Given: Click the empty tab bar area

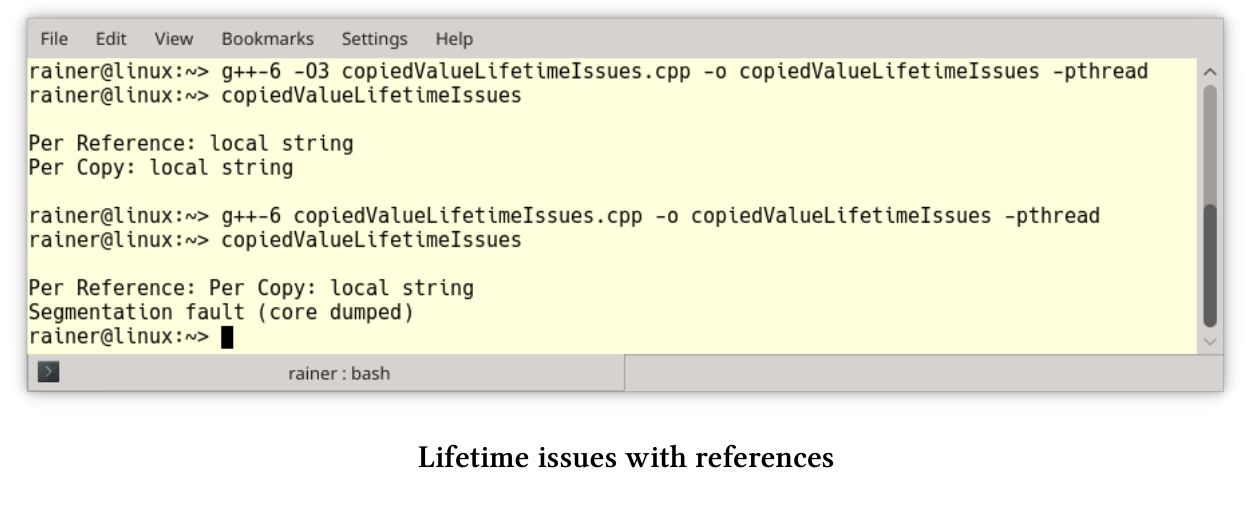Looking at the screenshot, I should tap(920, 373).
